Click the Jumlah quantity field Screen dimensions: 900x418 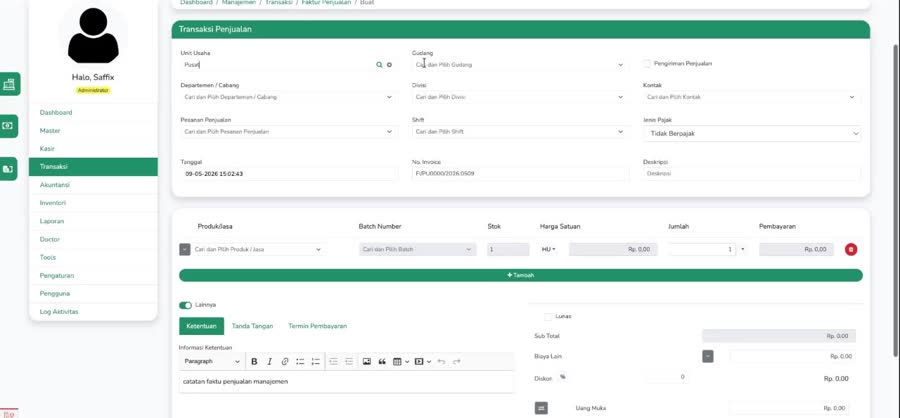tap(702, 250)
